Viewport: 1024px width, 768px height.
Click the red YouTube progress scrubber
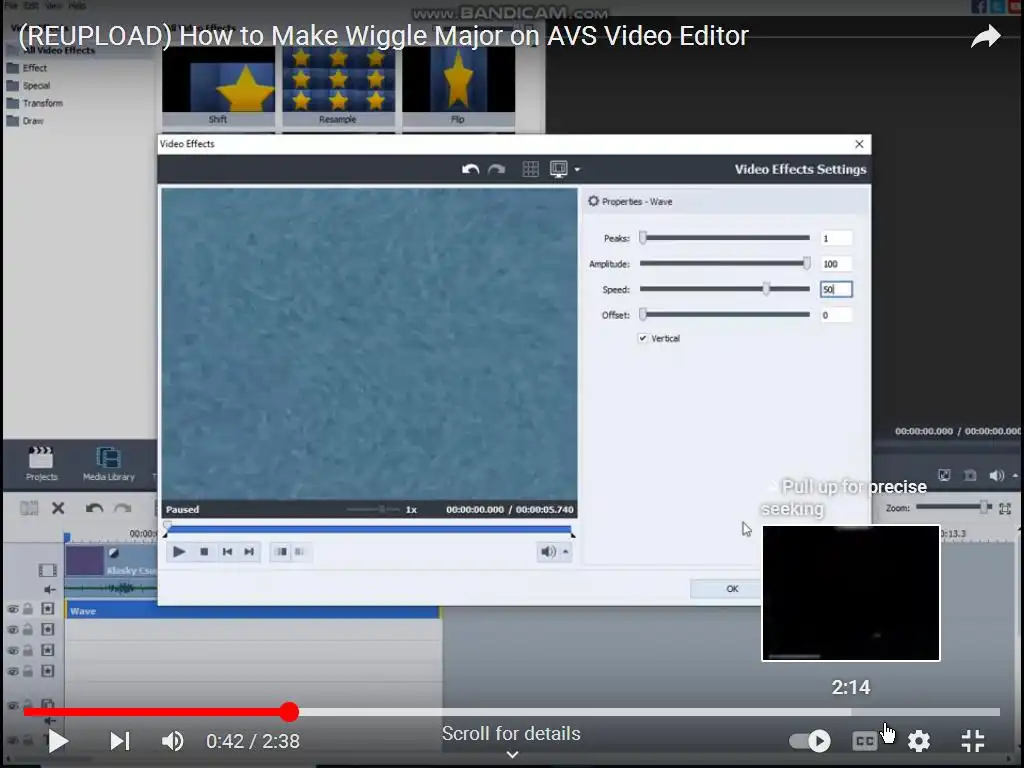pos(289,712)
